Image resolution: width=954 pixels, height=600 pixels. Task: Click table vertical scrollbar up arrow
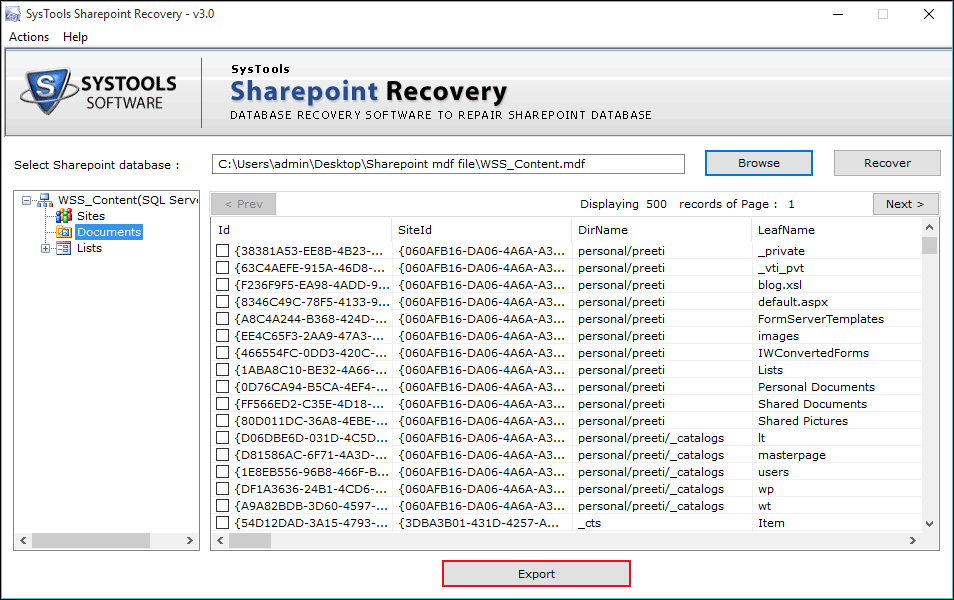pos(929,228)
